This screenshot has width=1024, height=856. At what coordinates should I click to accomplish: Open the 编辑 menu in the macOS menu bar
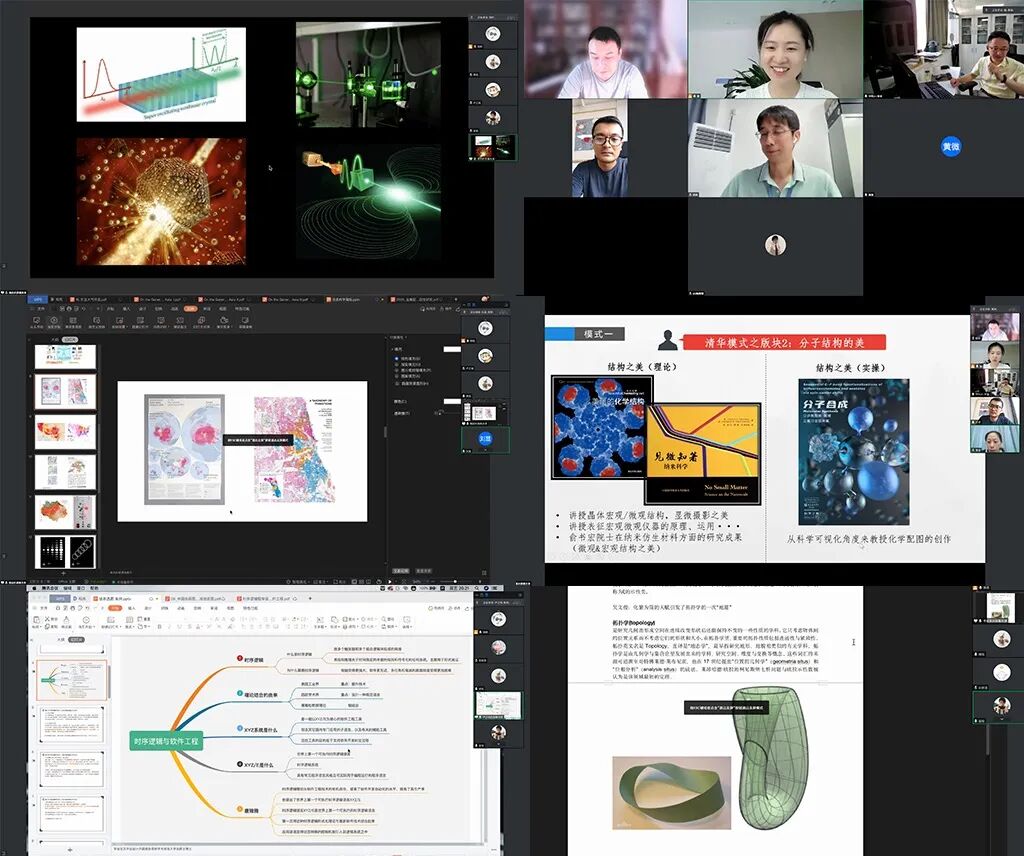point(67,588)
